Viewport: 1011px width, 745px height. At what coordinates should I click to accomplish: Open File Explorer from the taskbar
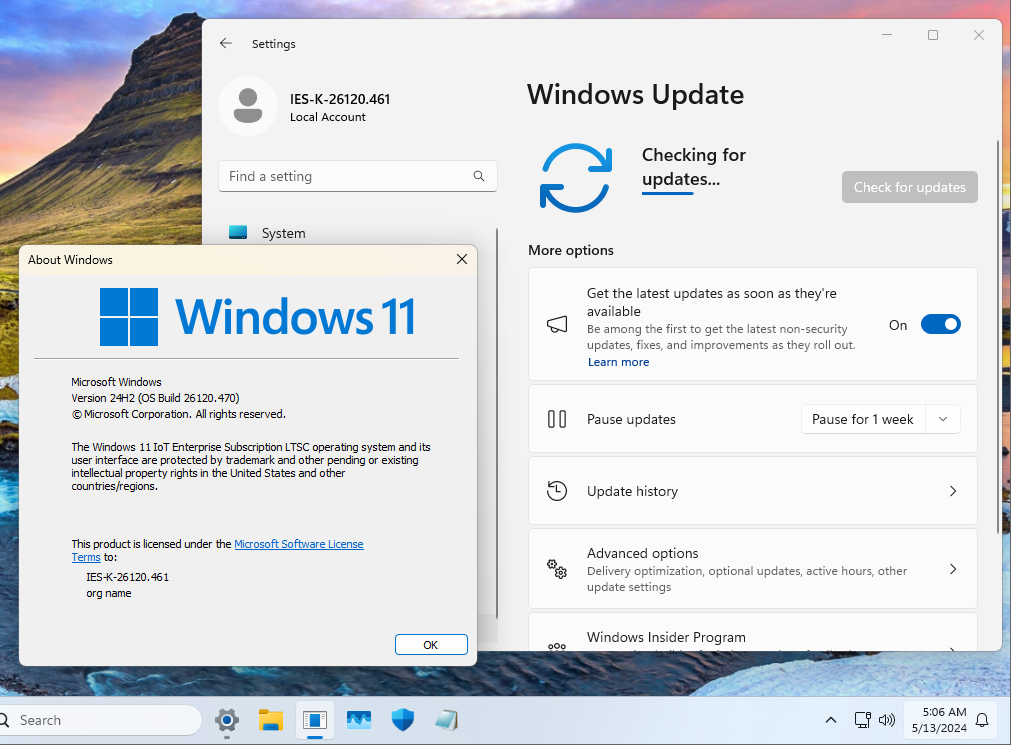(x=271, y=720)
